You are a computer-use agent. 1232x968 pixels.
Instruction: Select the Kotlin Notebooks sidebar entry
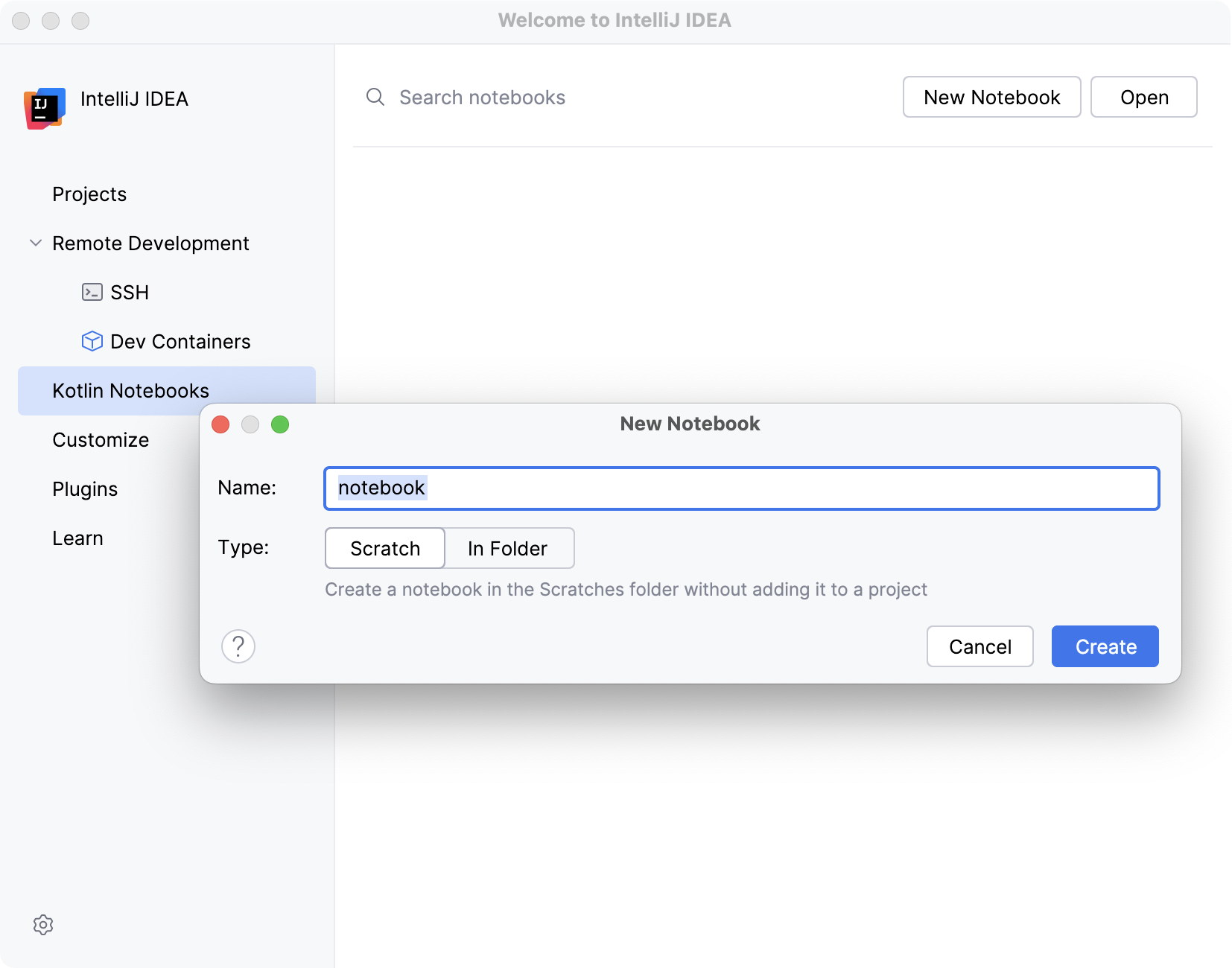point(130,390)
